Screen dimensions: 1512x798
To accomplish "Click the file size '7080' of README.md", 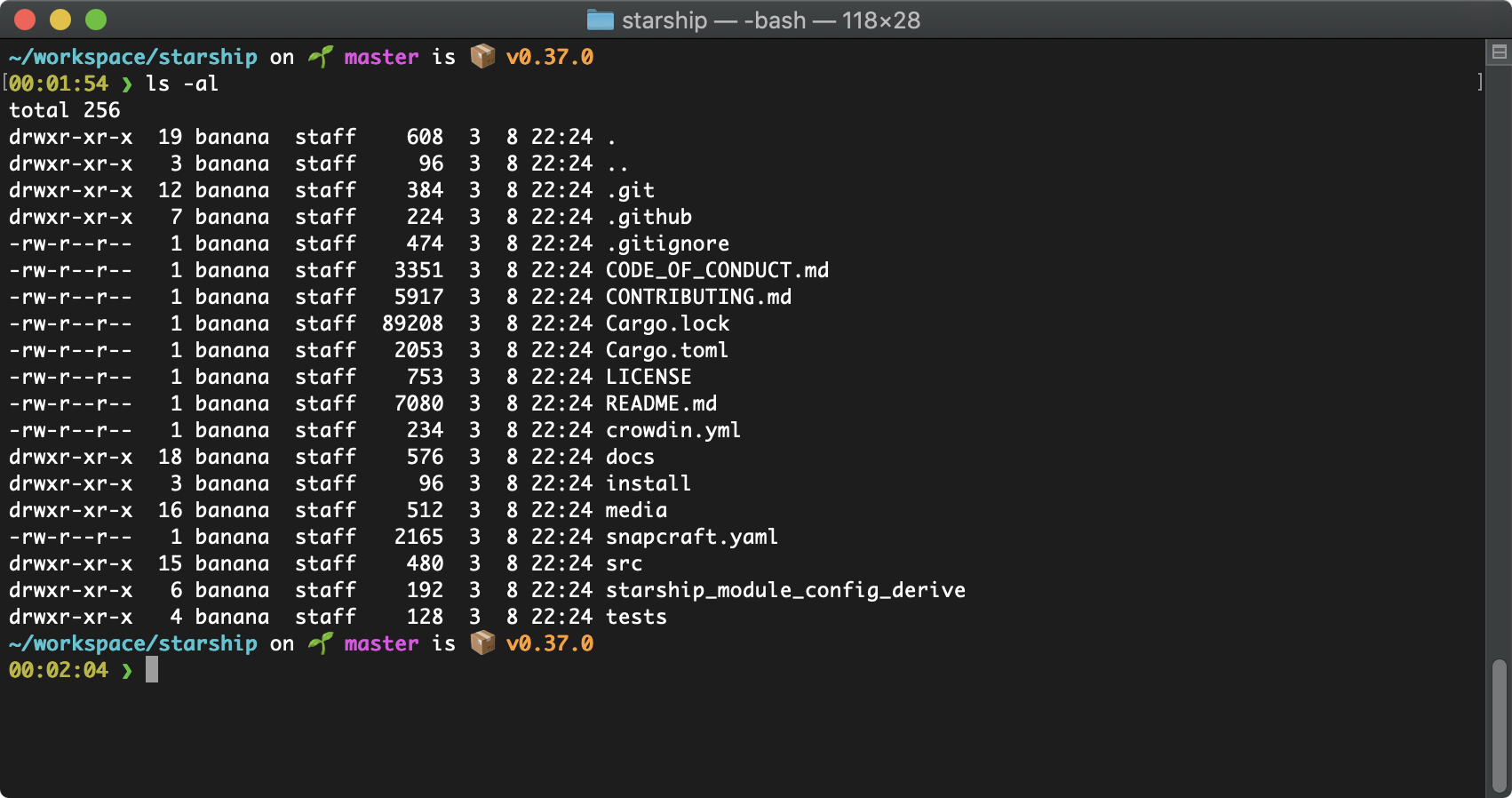I will point(419,403).
